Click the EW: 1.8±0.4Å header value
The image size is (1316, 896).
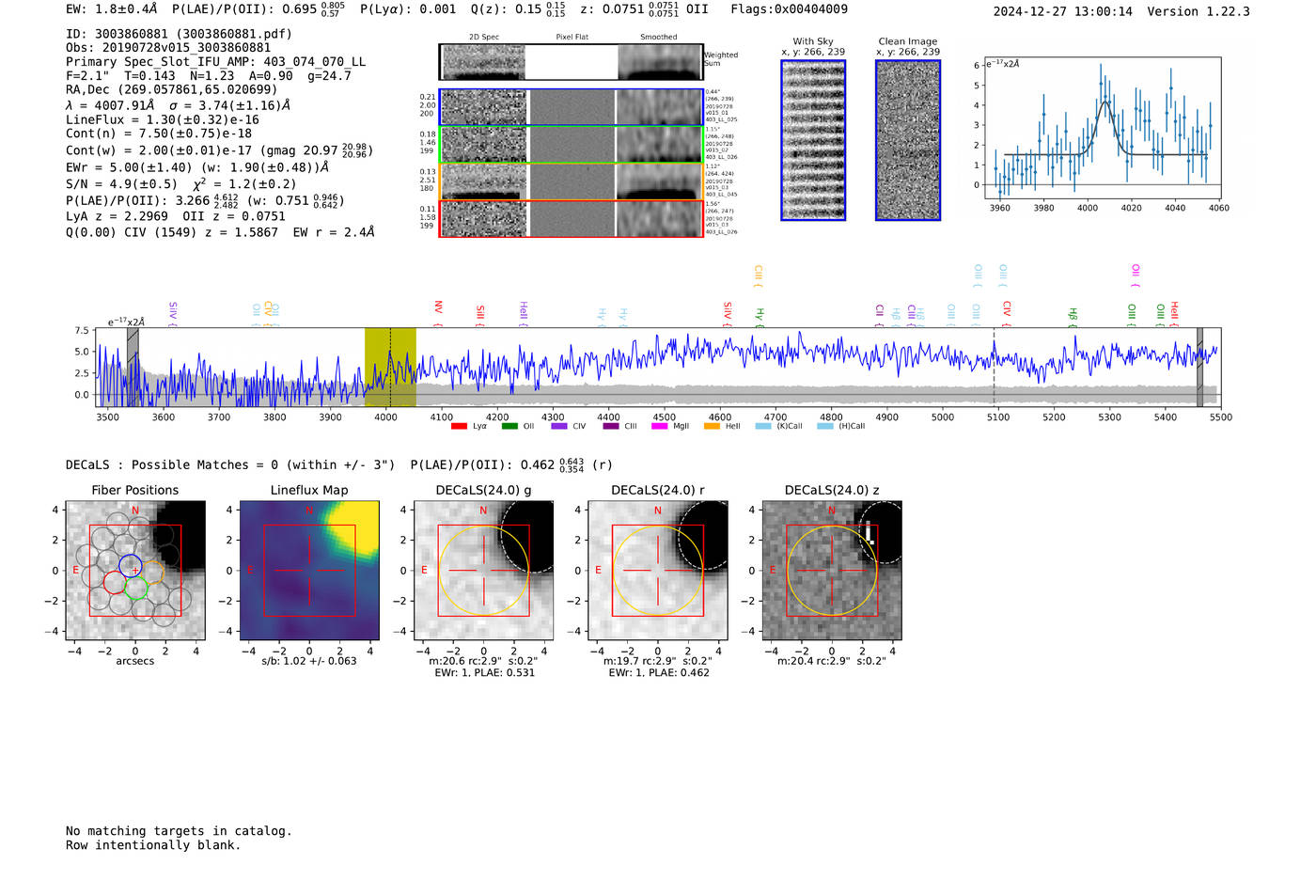[112, 9]
